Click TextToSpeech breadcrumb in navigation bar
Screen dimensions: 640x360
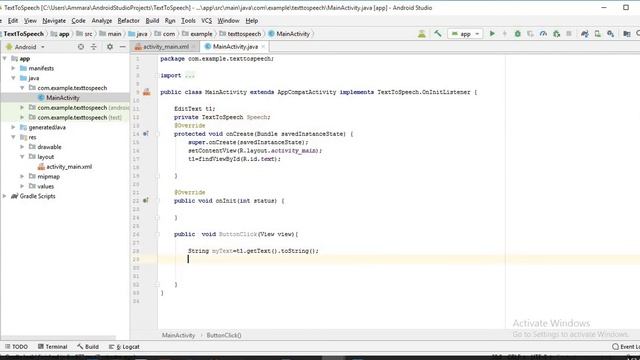click(x=23, y=34)
